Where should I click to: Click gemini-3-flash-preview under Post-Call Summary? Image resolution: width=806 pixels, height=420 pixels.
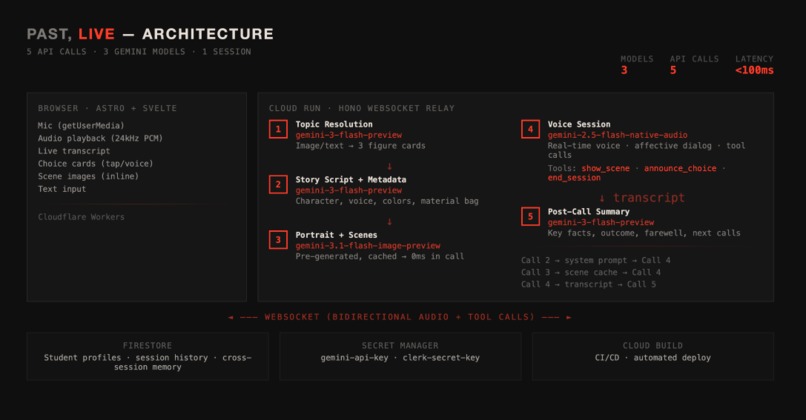point(600,222)
